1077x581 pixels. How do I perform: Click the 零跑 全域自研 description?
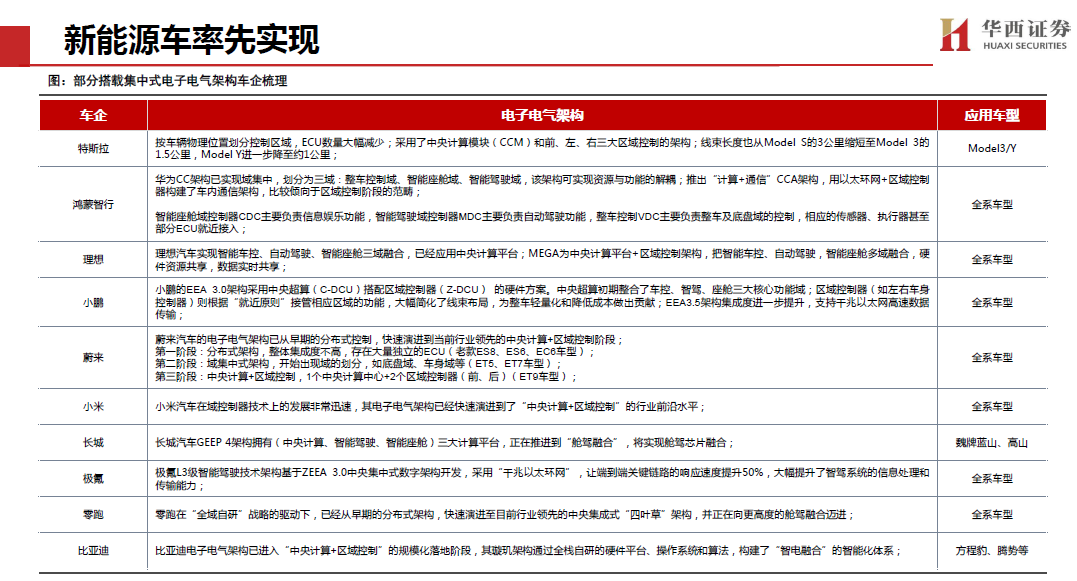click(x=505, y=514)
